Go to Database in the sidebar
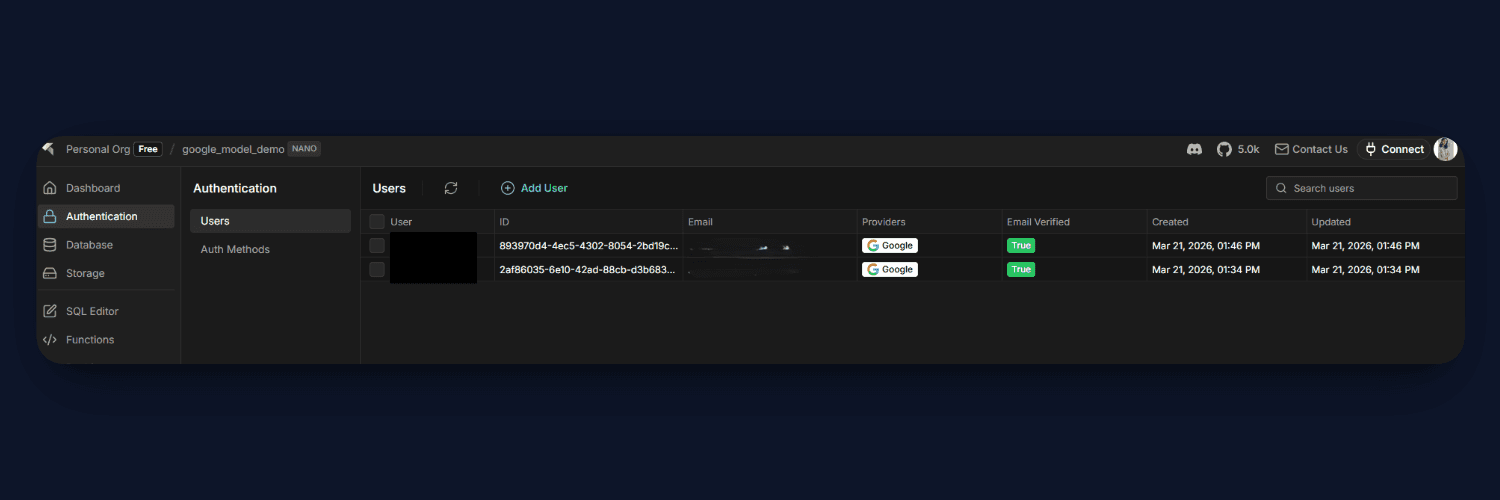1500x500 pixels. click(89, 245)
